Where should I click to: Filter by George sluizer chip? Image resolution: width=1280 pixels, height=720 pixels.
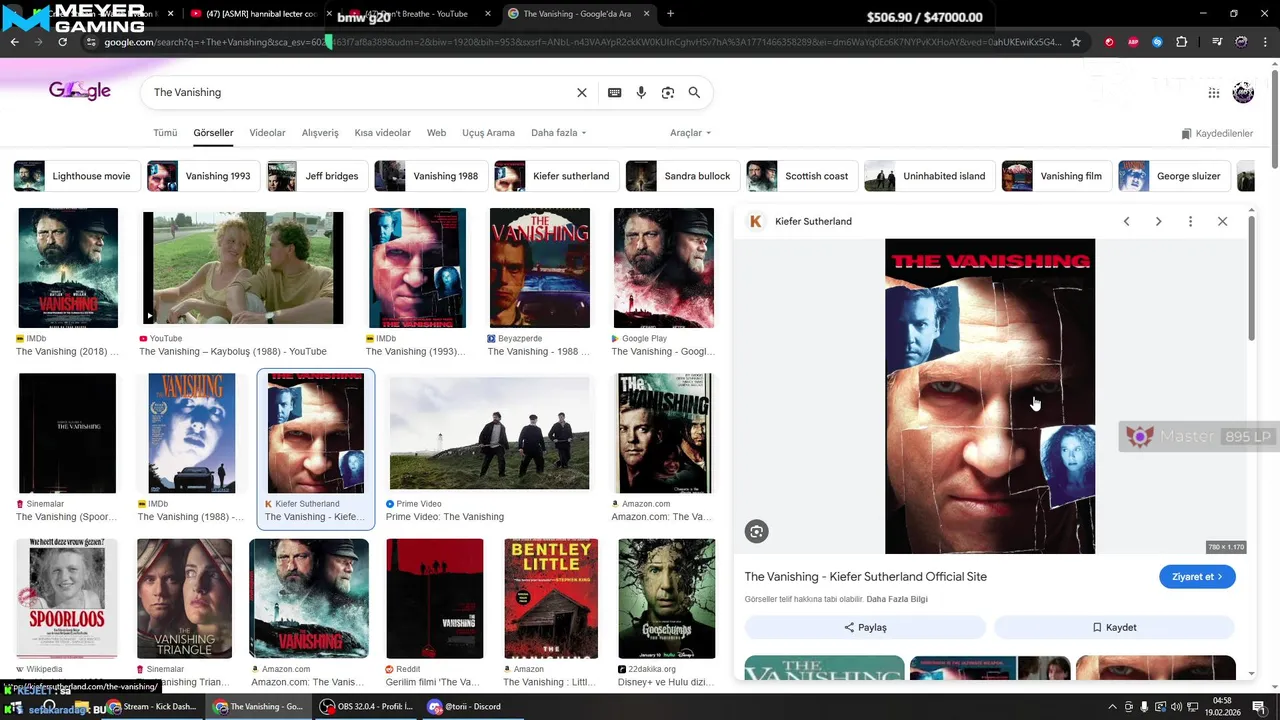(1174, 176)
